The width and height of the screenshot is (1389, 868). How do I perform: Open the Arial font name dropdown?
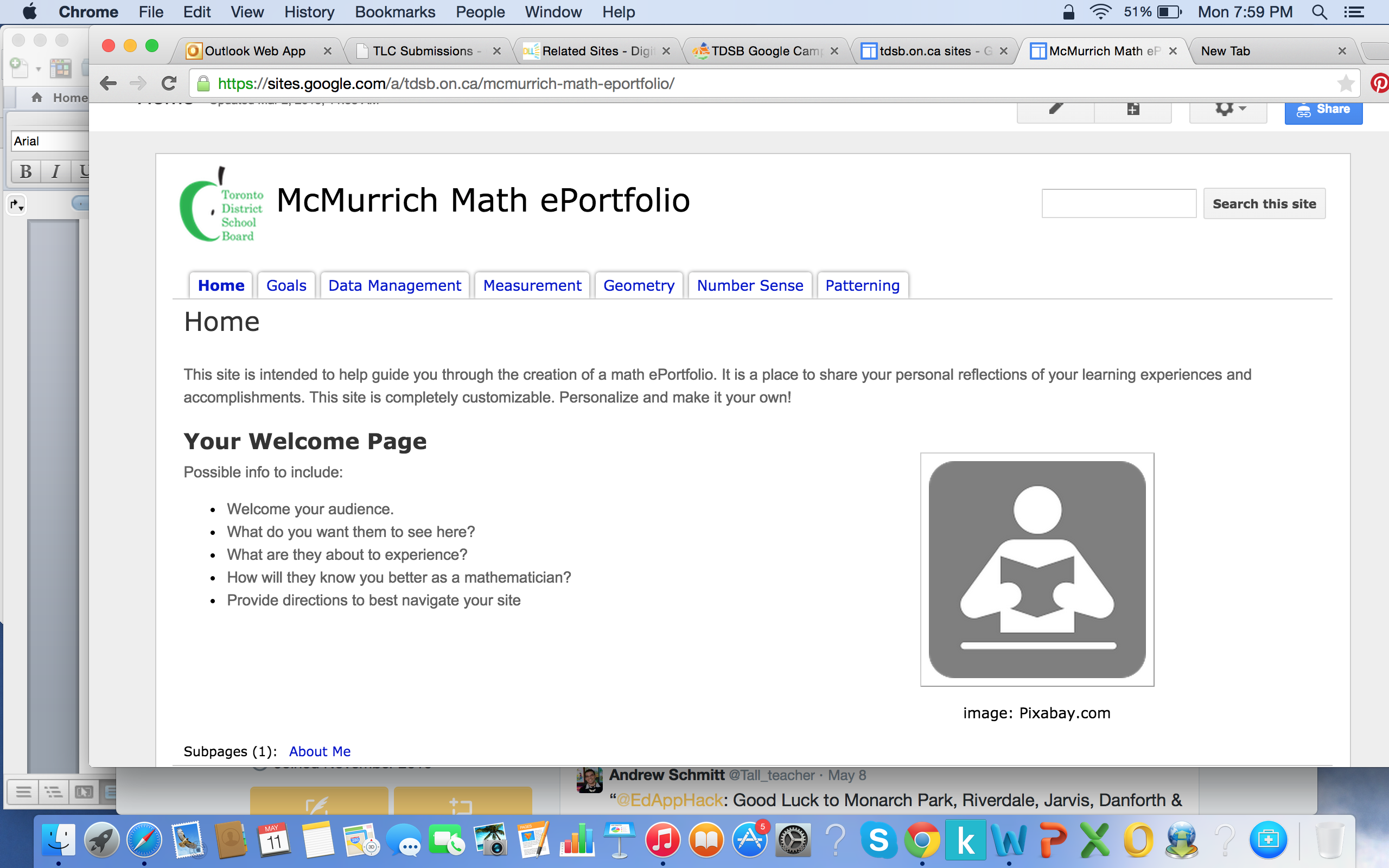point(49,141)
